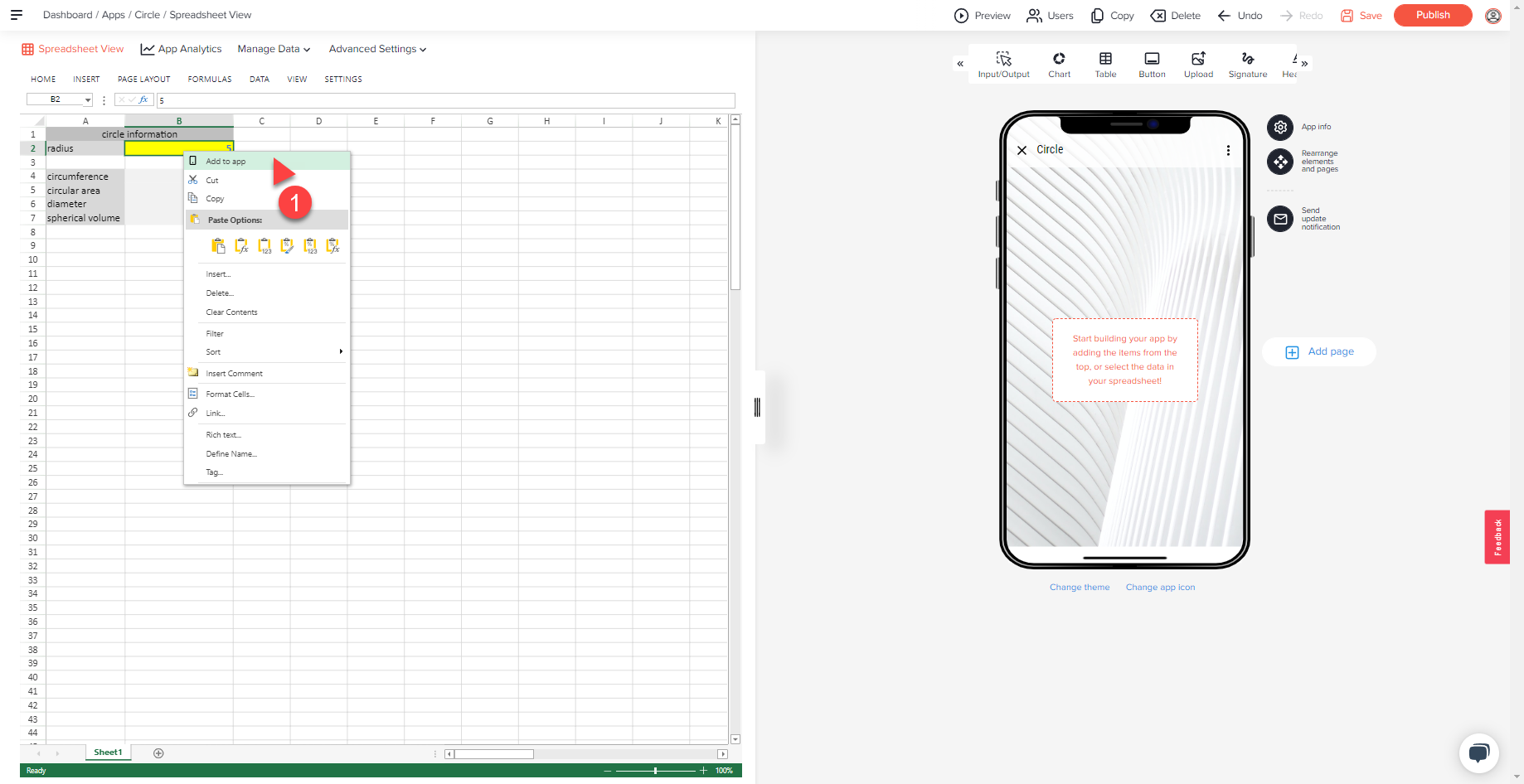
Task: Open the cell name box dropdown
Action: [88, 99]
